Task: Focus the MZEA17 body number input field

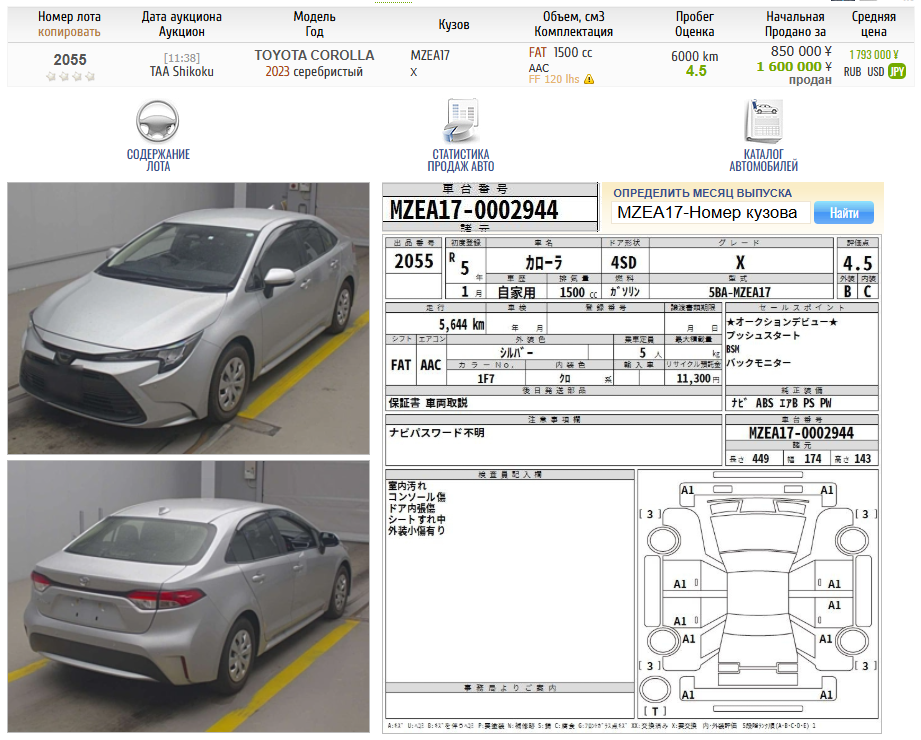Action: [x=710, y=213]
